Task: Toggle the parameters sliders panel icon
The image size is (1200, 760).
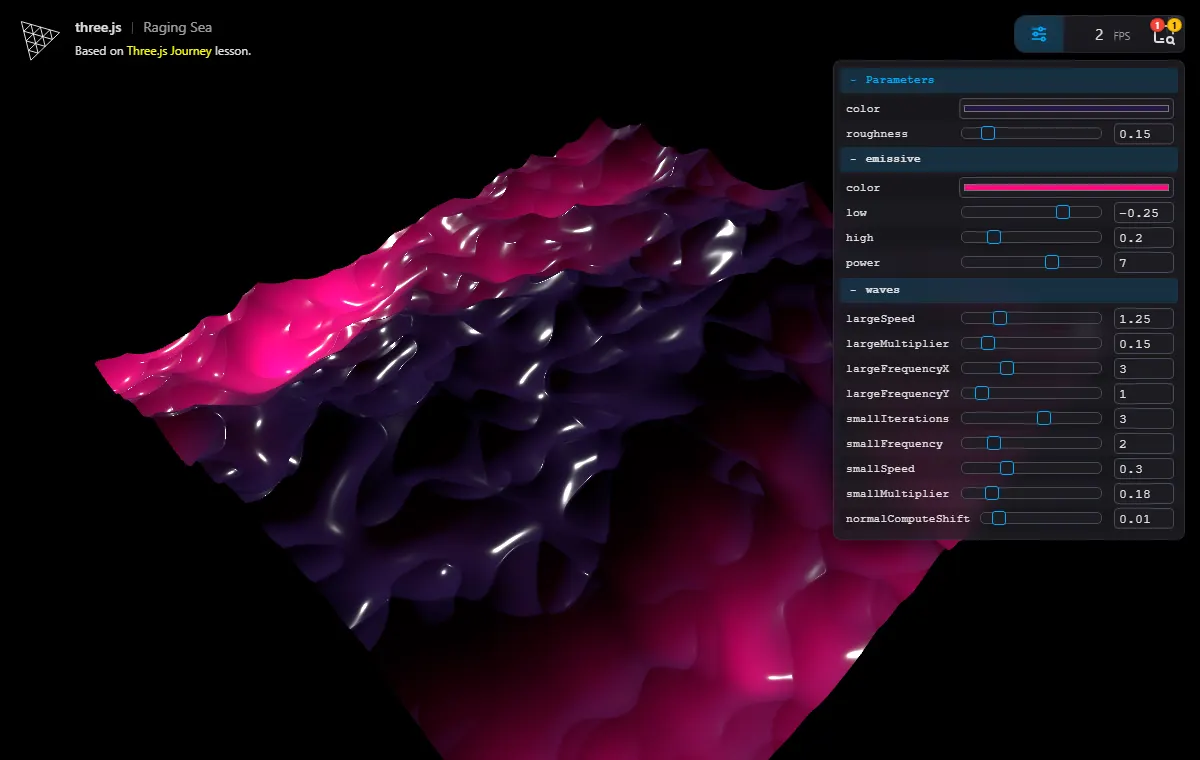Action: click(1039, 35)
